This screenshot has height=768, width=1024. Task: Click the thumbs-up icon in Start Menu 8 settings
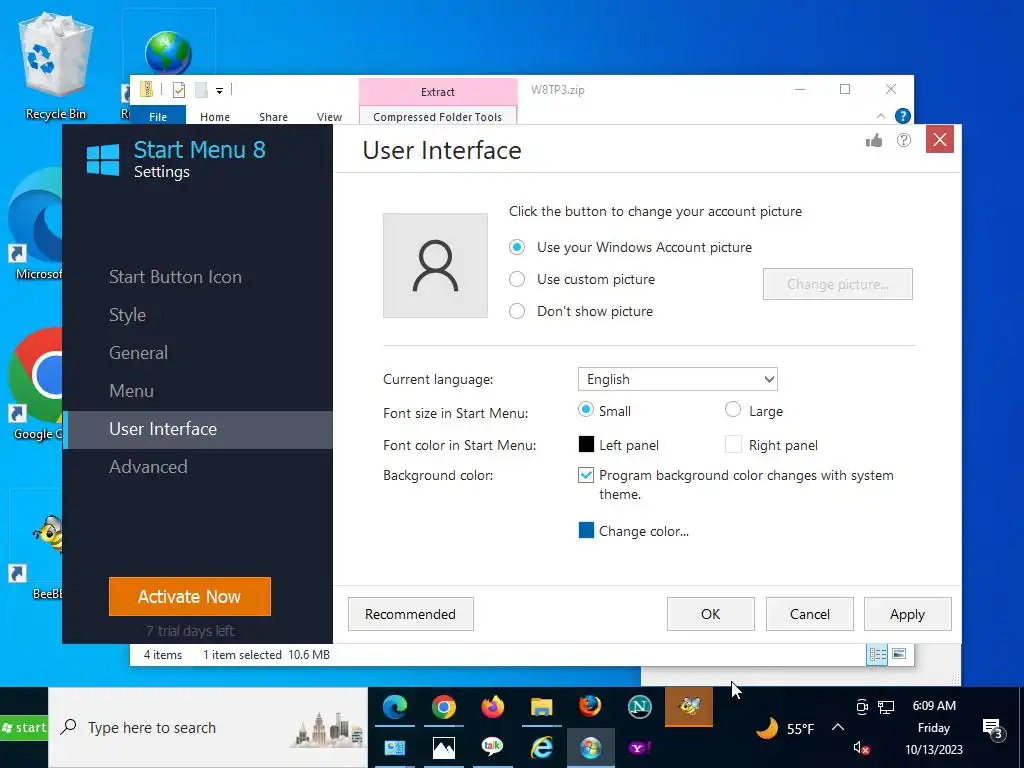click(874, 140)
